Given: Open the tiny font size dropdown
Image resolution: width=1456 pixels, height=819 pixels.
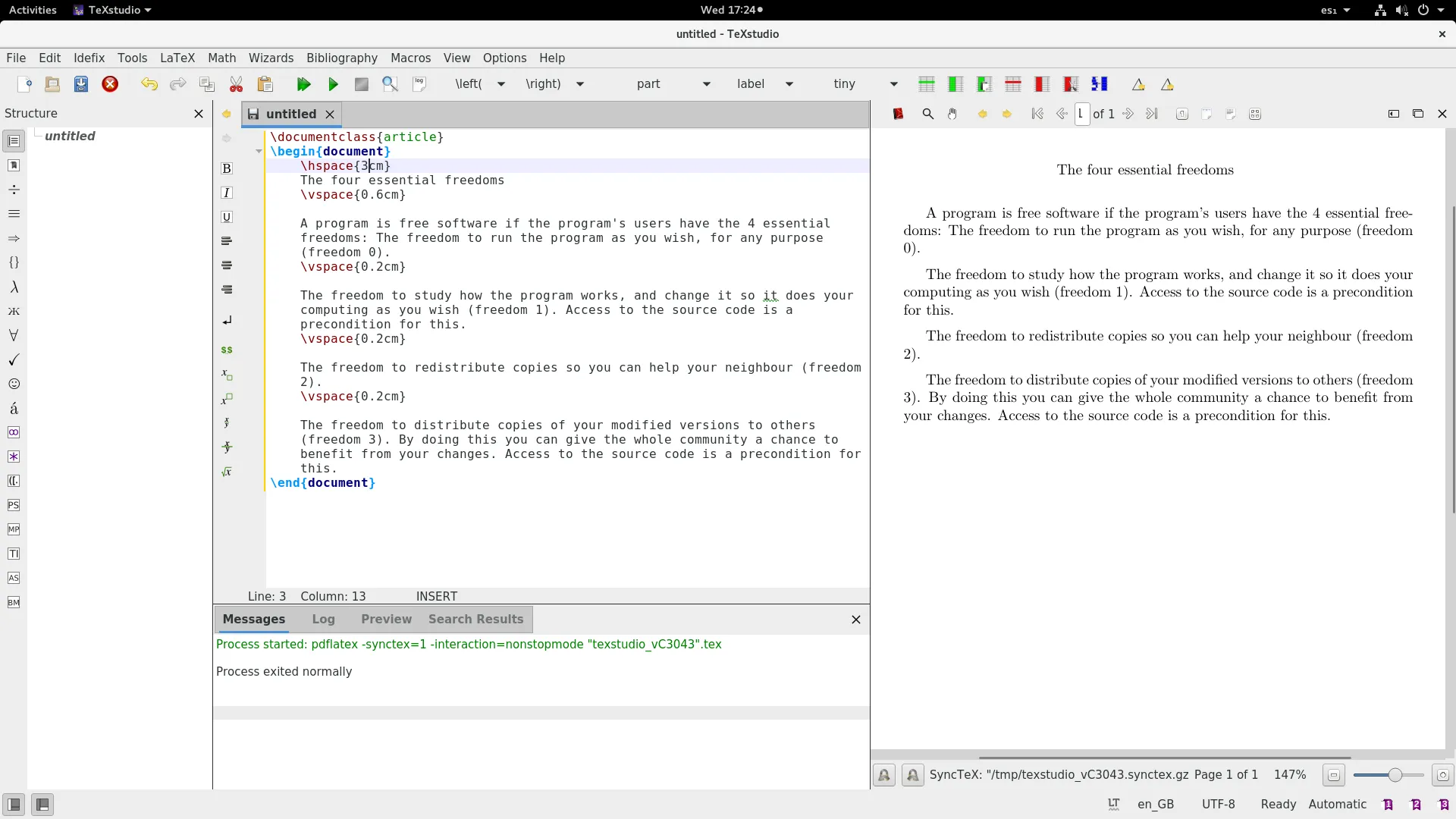Looking at the screenshot, I should coord(893,84).
